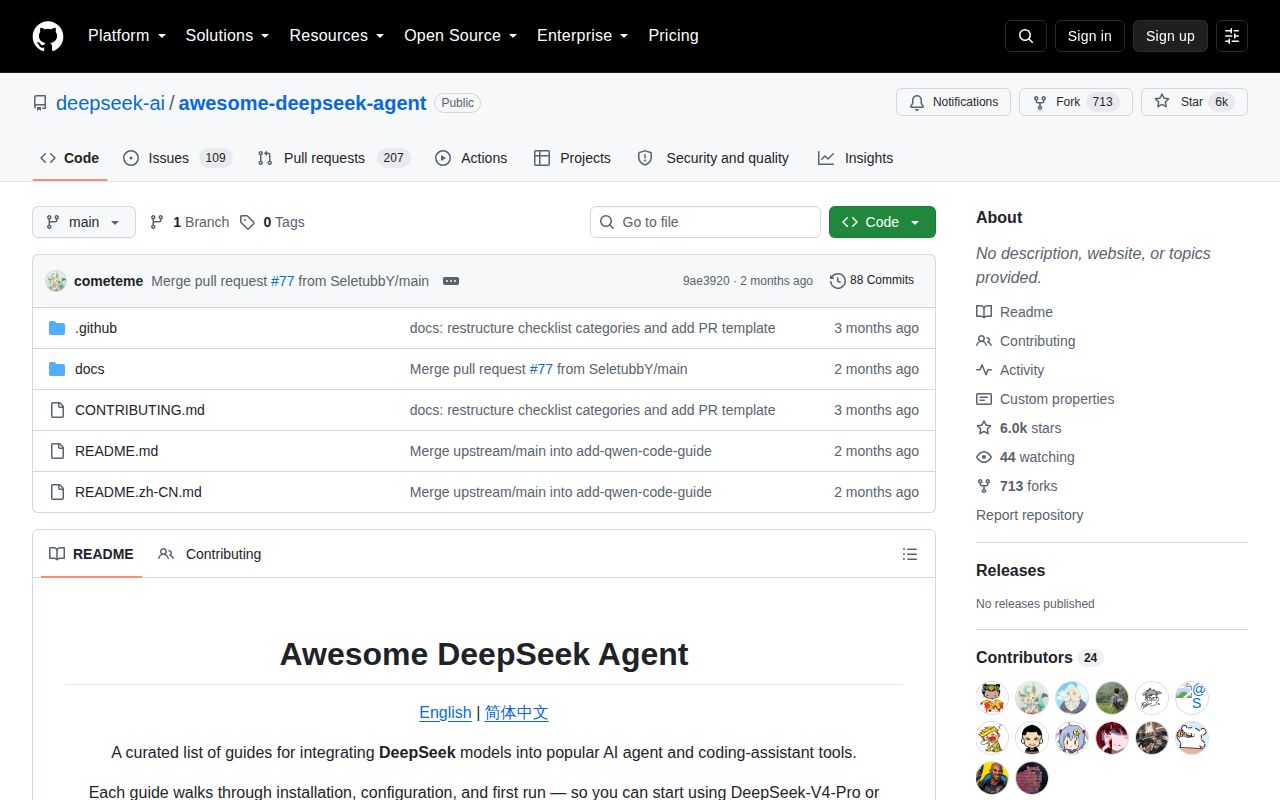Select the README tab in the file viewer
The width and height of the screenshot is (1280, 800).
(91, 554)
